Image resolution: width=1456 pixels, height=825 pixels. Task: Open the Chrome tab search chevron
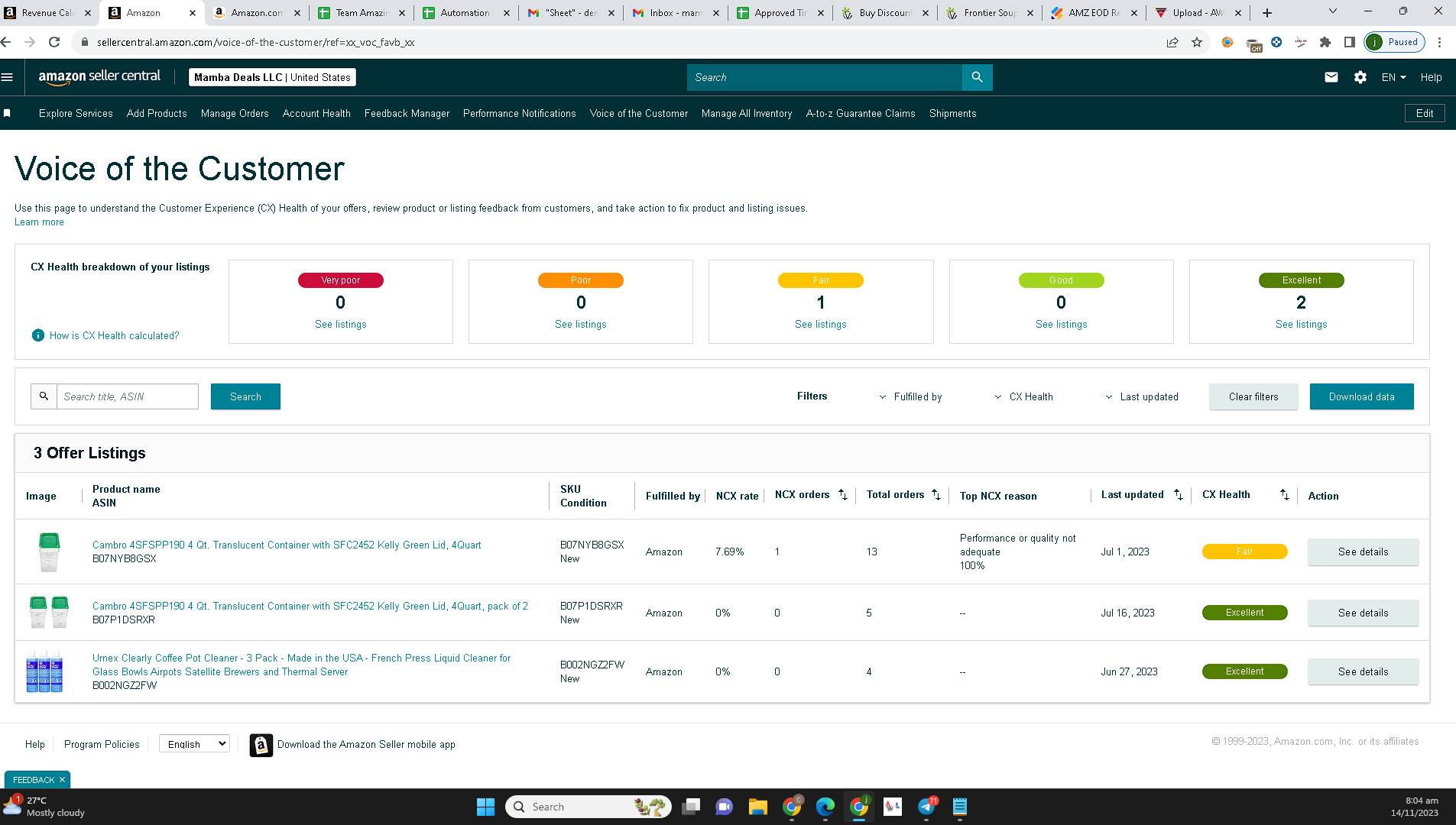coord(1333,11)
